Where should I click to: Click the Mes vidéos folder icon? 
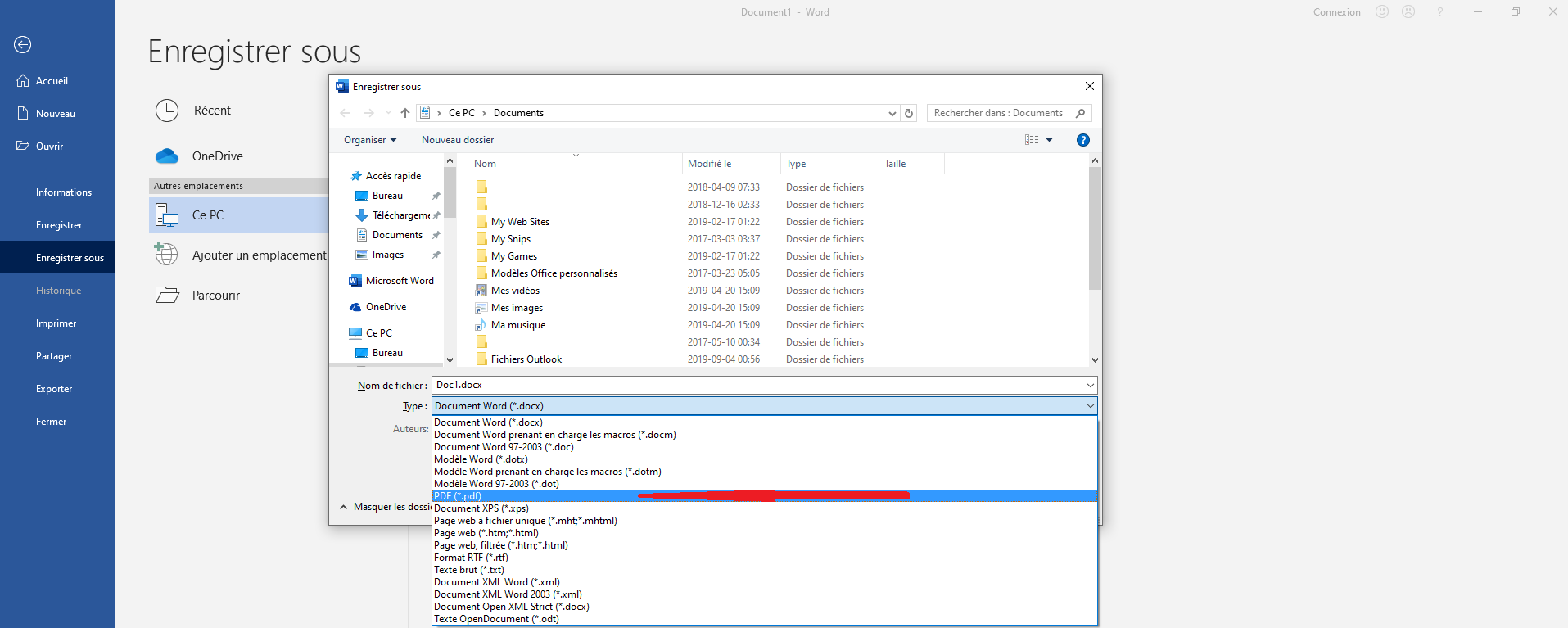point(481,291)
